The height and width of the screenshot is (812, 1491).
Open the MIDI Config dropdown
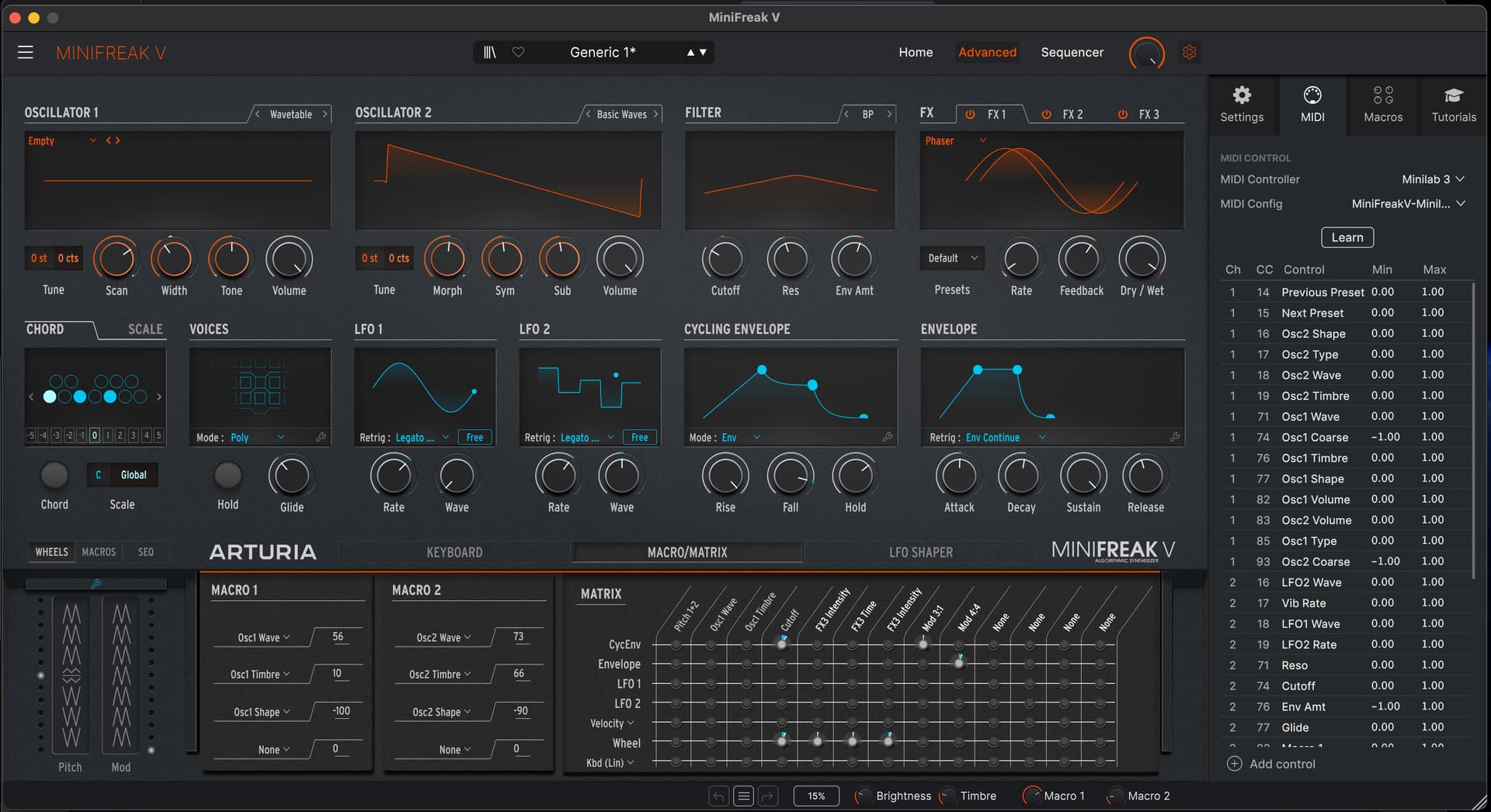click(1408, 204)
